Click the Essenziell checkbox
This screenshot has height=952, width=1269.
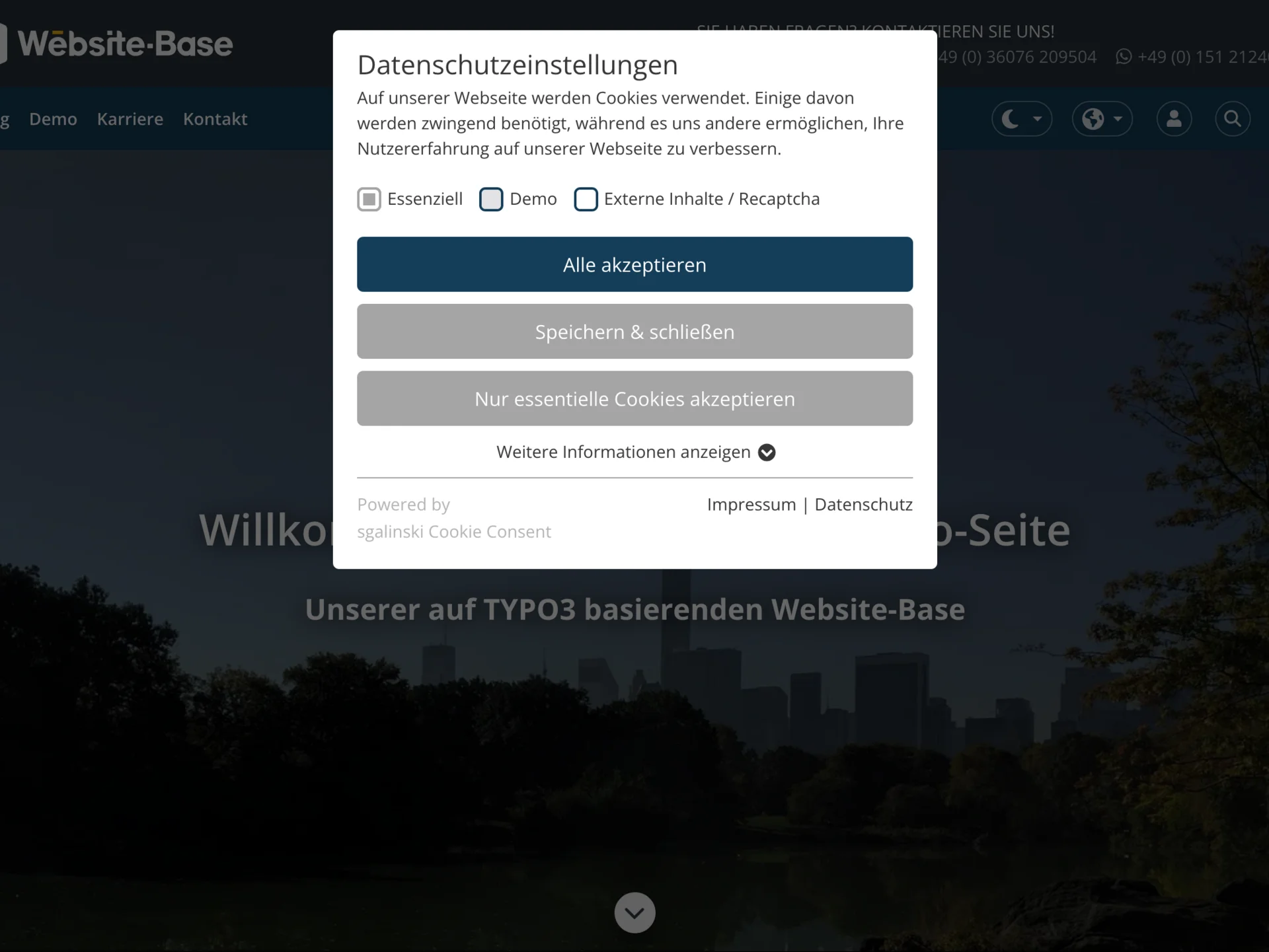click(369, 199)
